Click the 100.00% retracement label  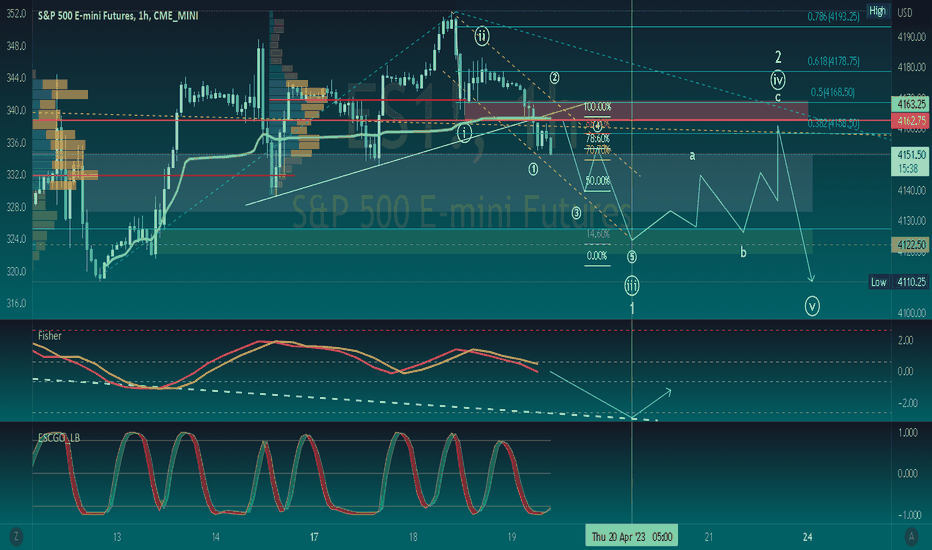(x=597, y=107)
